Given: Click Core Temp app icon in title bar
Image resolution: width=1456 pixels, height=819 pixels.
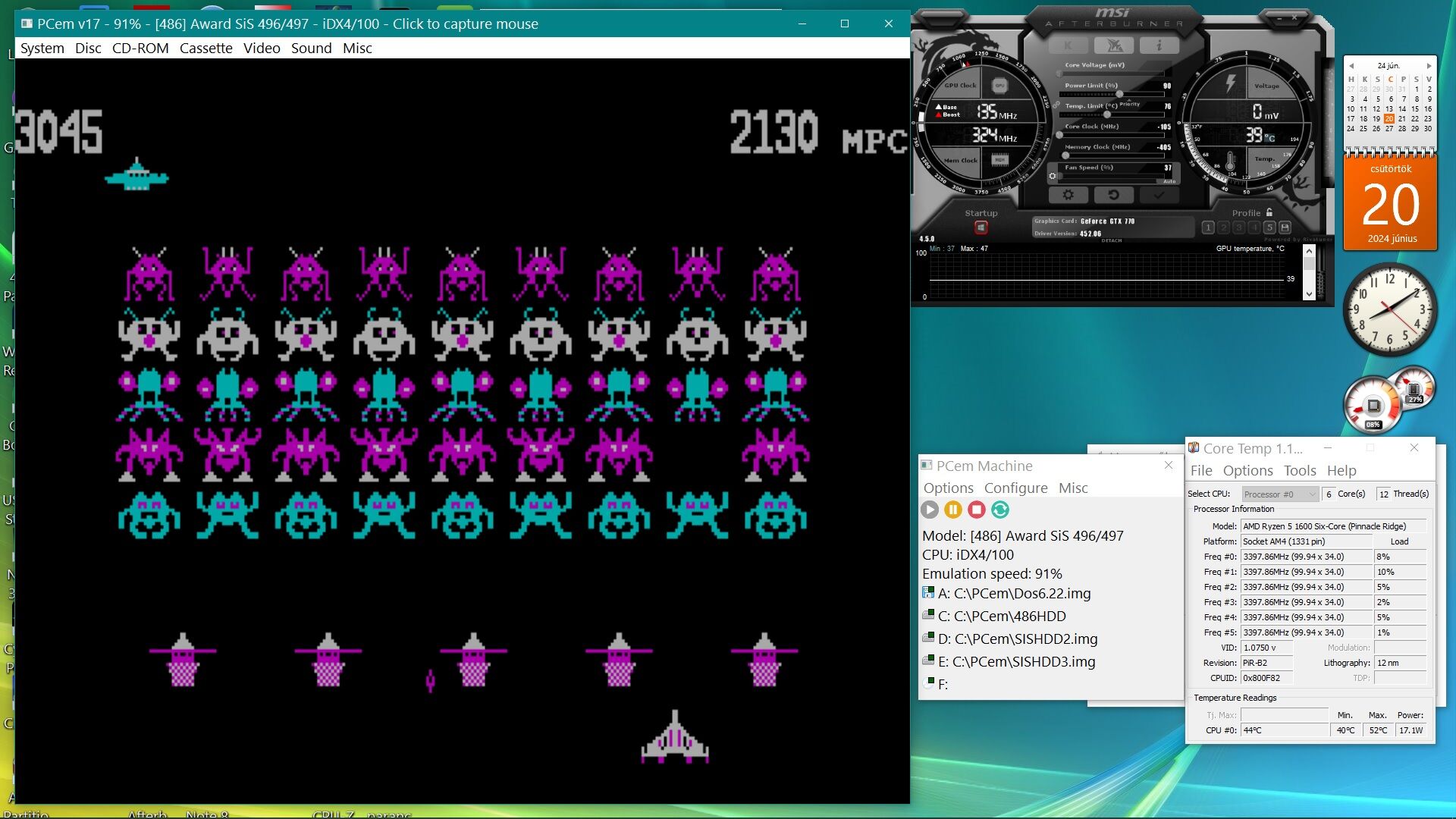Looking at the screenshot, I should pos(1194,447).
